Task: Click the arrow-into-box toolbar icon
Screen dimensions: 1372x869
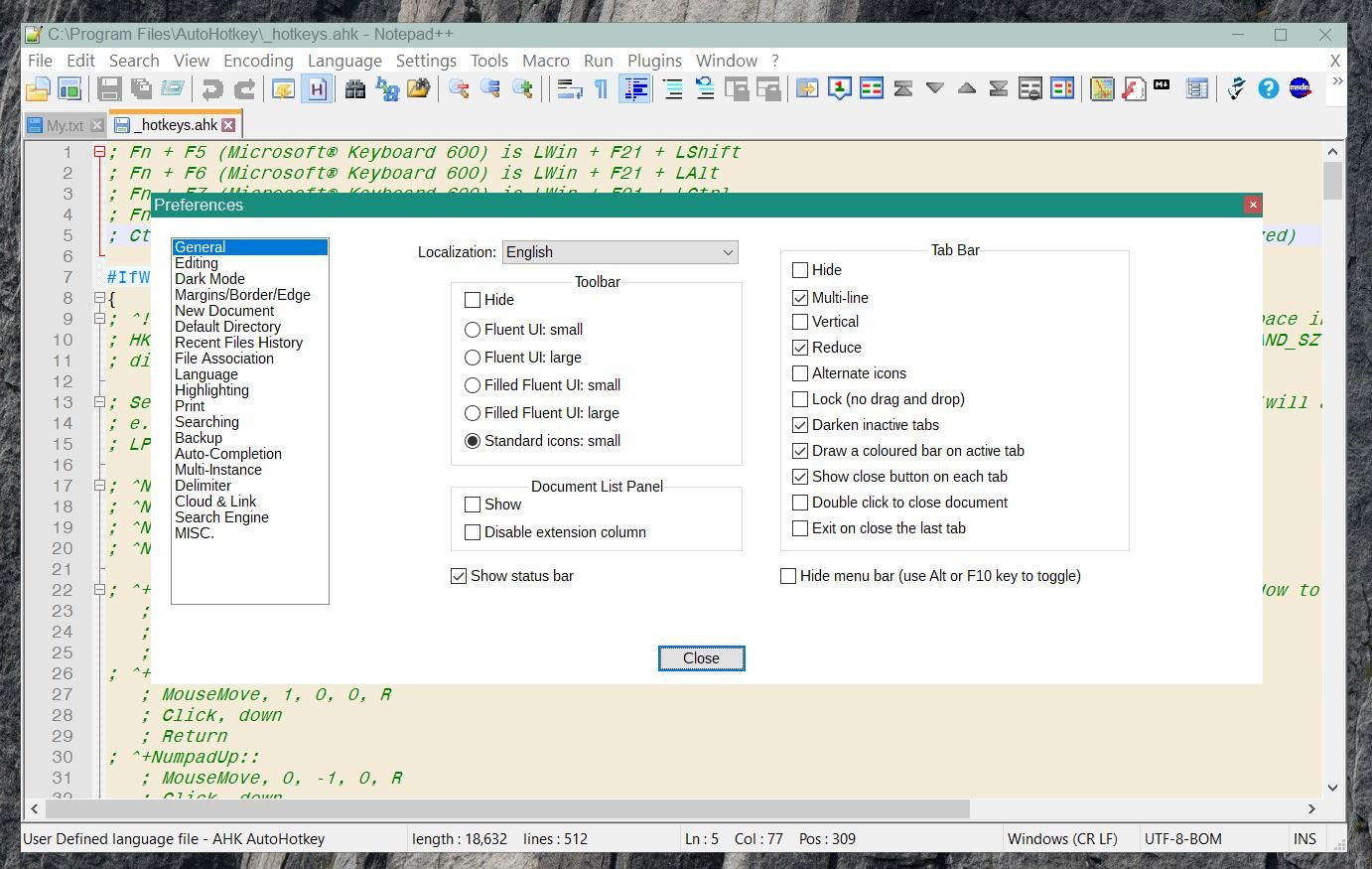Action: 807,89
